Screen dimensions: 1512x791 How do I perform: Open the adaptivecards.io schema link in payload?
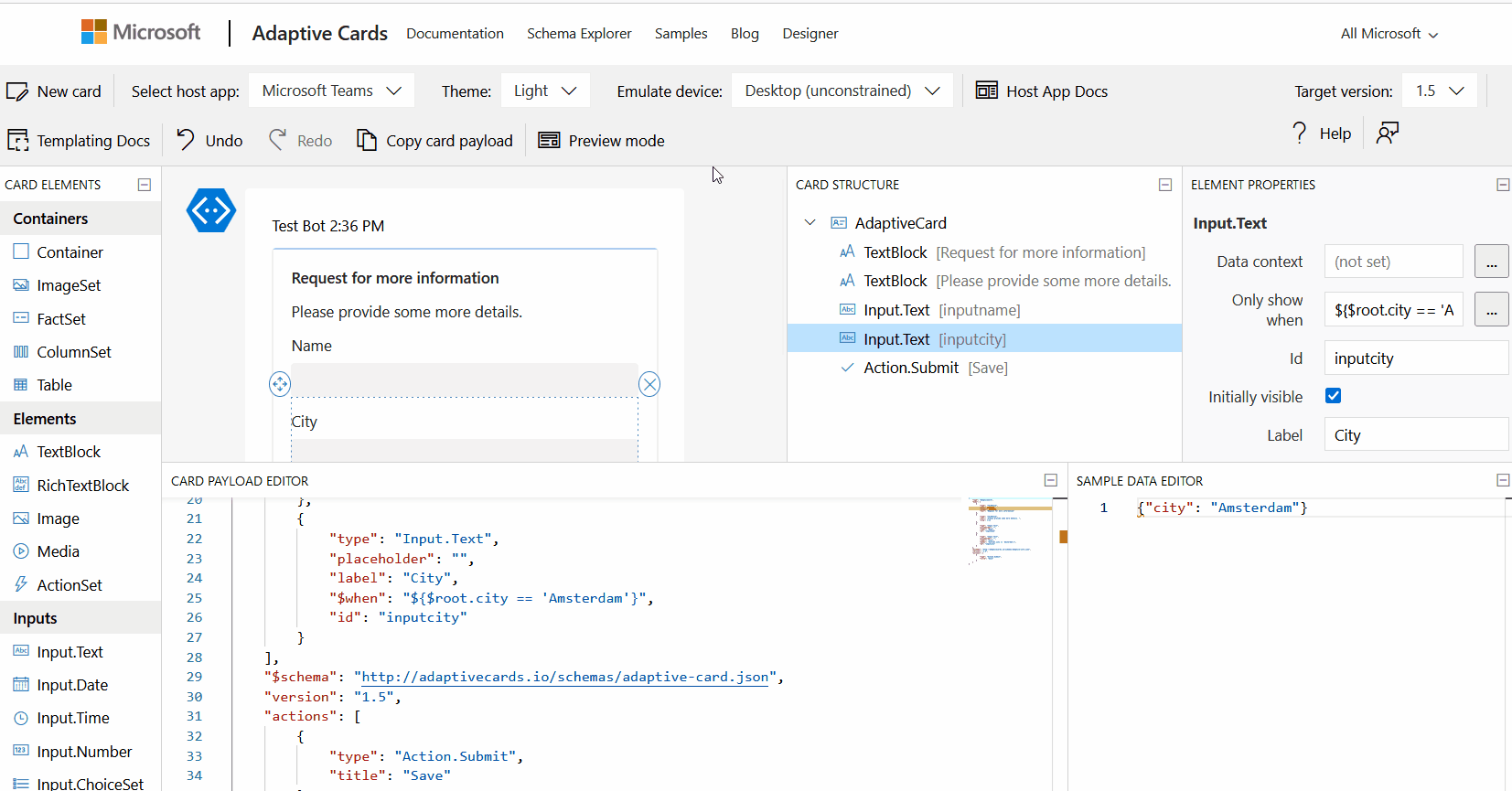click(565, 677)
